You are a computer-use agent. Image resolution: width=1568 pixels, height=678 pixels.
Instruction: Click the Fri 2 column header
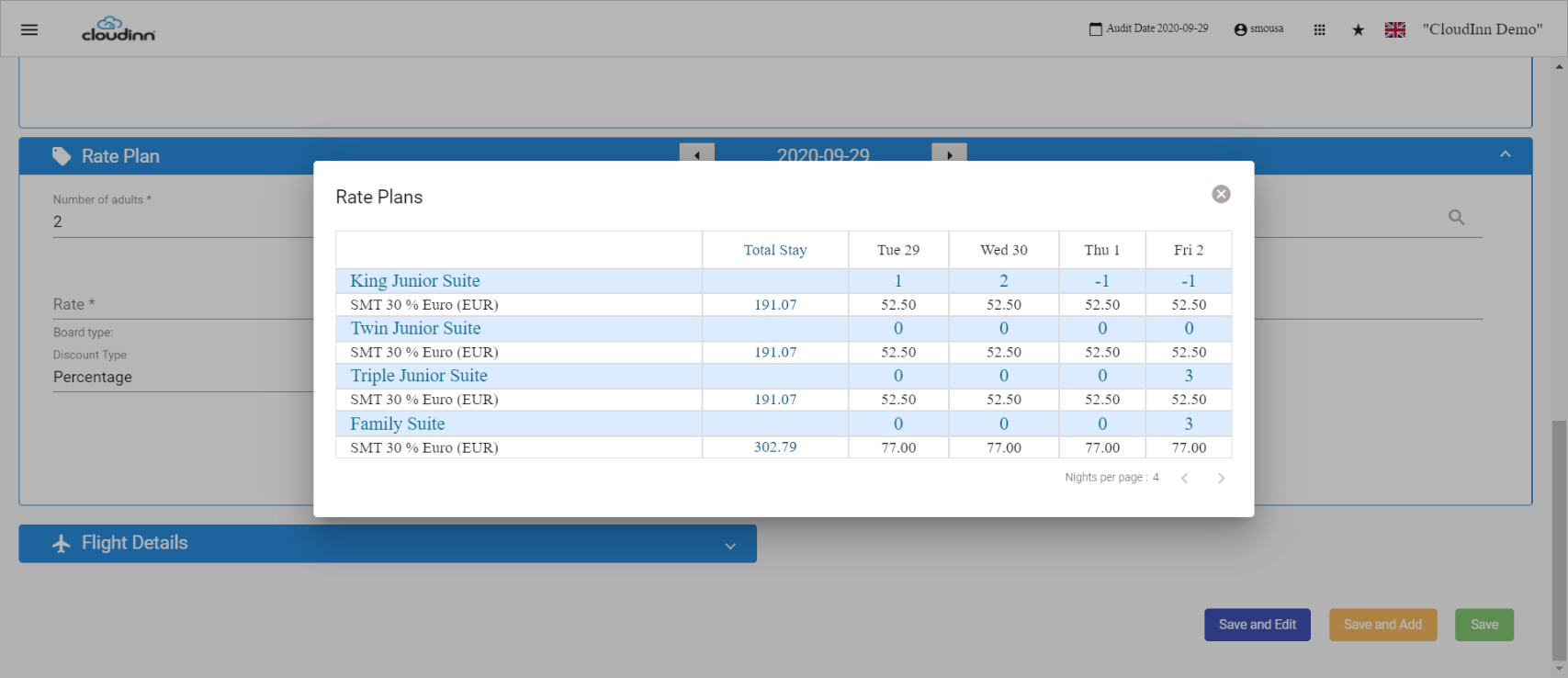(1189, 250)
